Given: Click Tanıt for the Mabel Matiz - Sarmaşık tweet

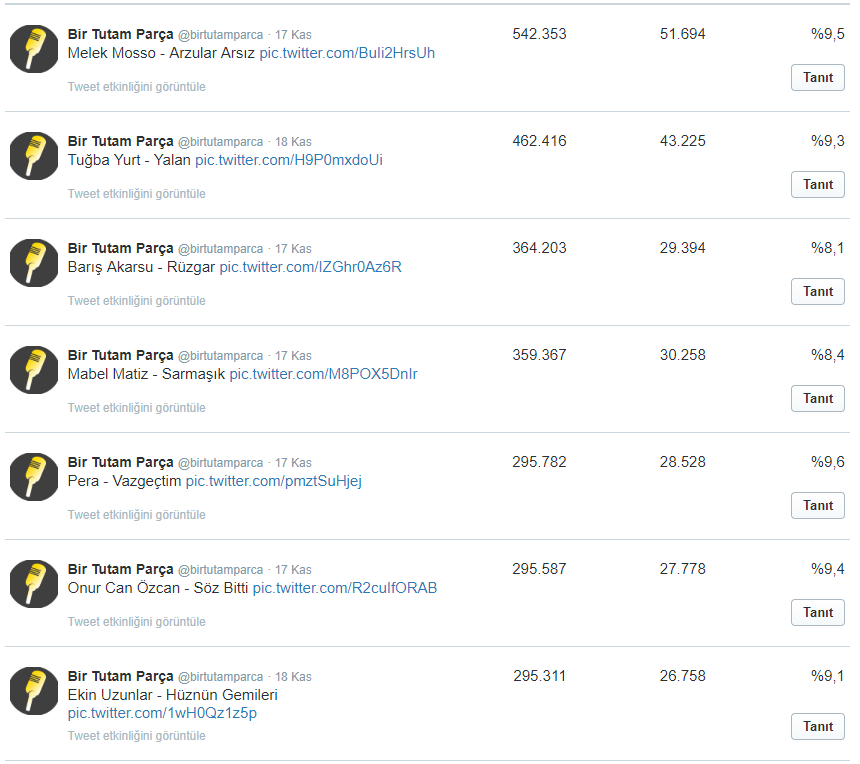Looking at the screenshot, I should click(x=817, y=398).
